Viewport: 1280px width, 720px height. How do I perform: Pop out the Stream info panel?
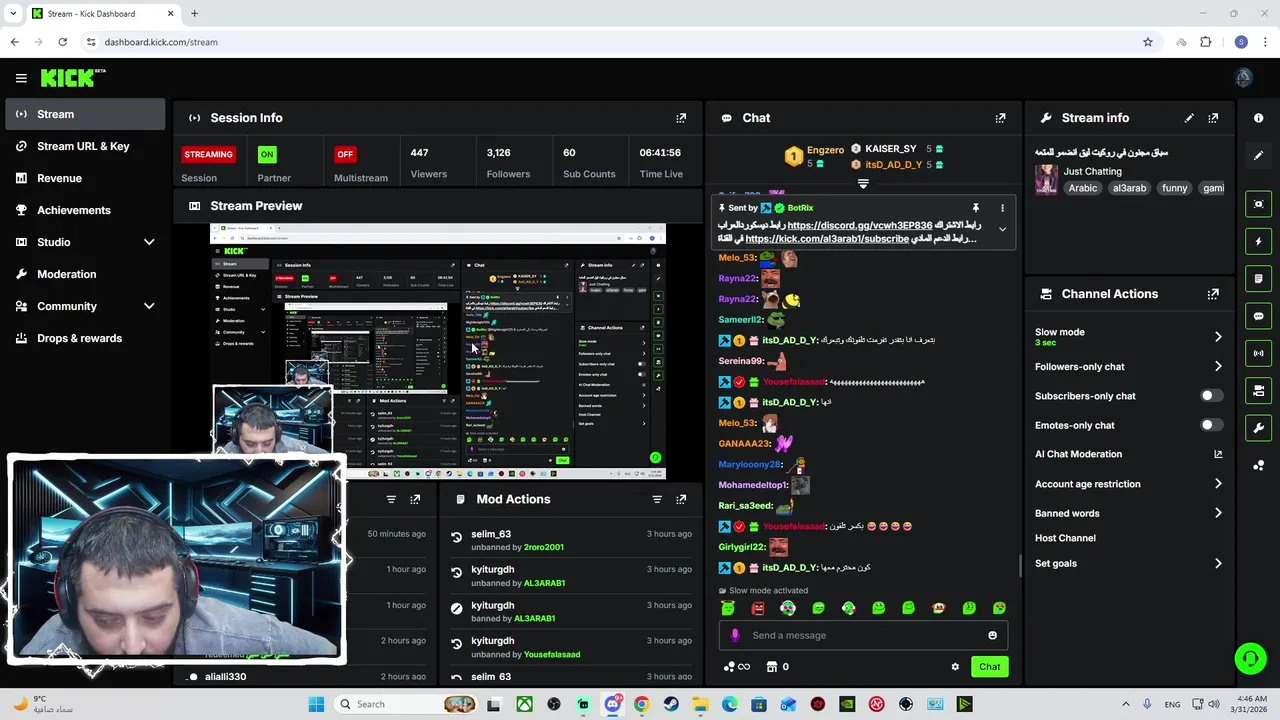1213,118
